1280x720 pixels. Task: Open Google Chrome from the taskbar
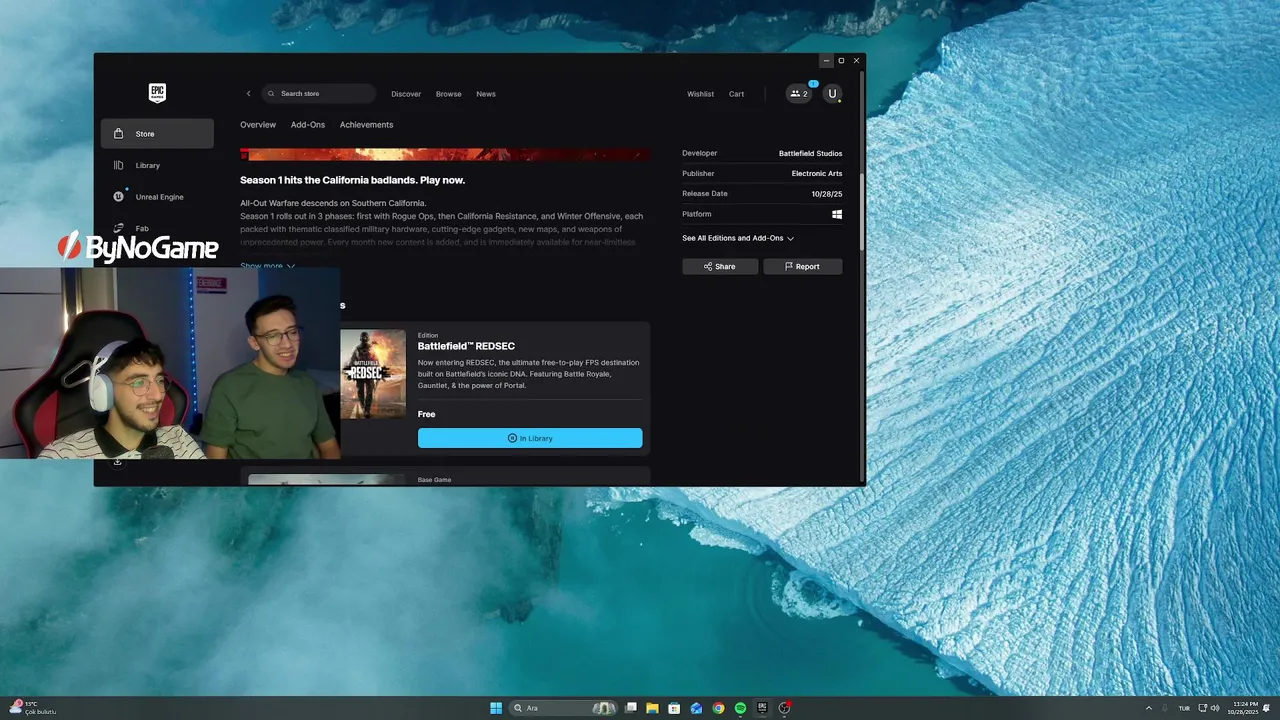(x=718, y=708)
